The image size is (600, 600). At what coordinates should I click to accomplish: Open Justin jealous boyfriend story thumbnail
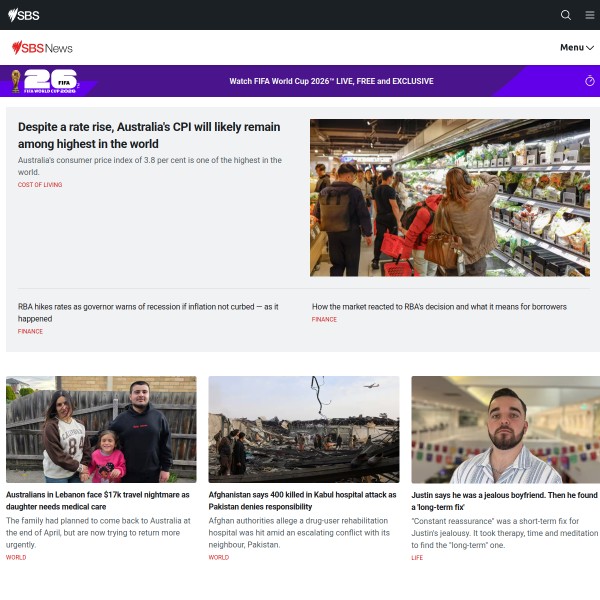pyautogui.click(x=505, y=429)
